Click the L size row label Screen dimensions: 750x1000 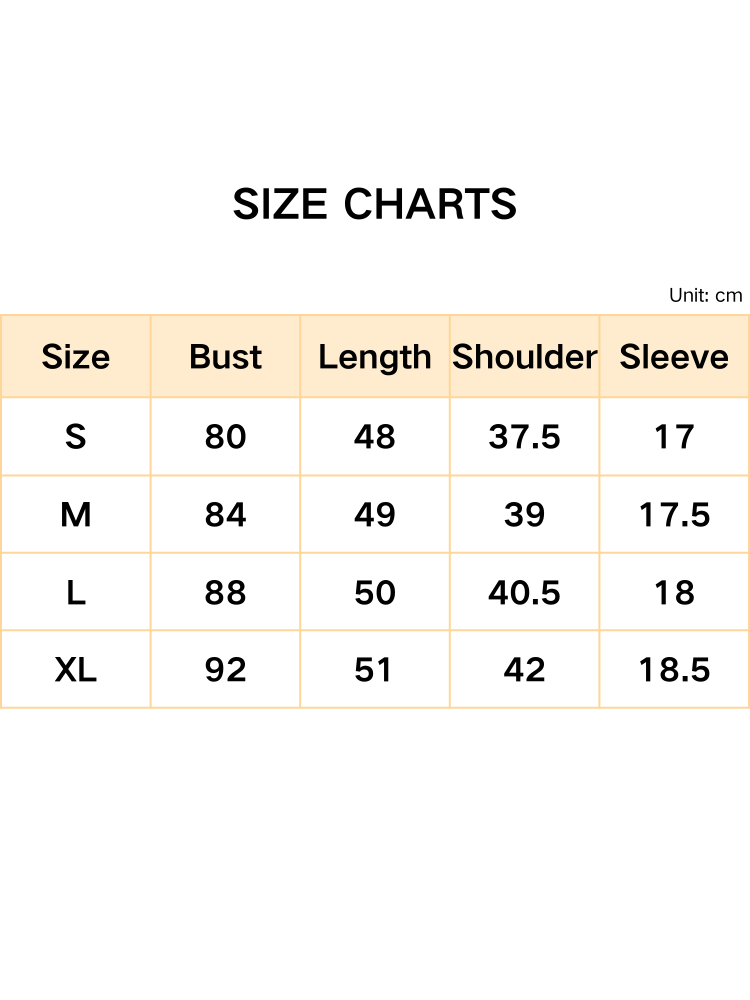point(76,593)
